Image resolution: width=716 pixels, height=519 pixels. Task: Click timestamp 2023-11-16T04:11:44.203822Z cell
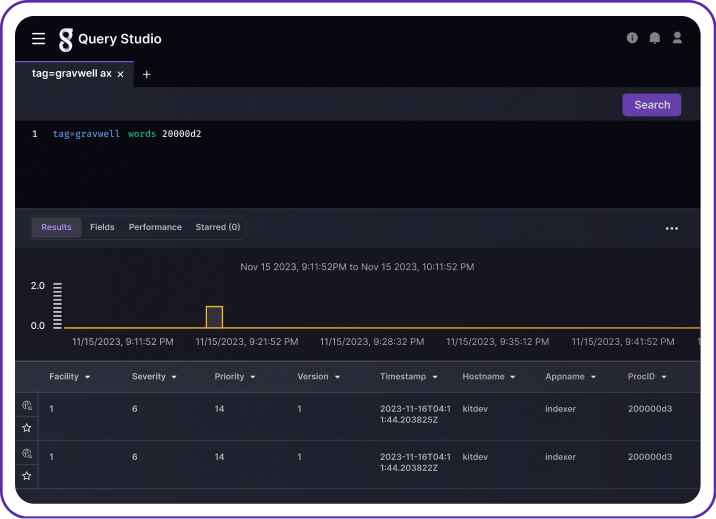[415, 462]
